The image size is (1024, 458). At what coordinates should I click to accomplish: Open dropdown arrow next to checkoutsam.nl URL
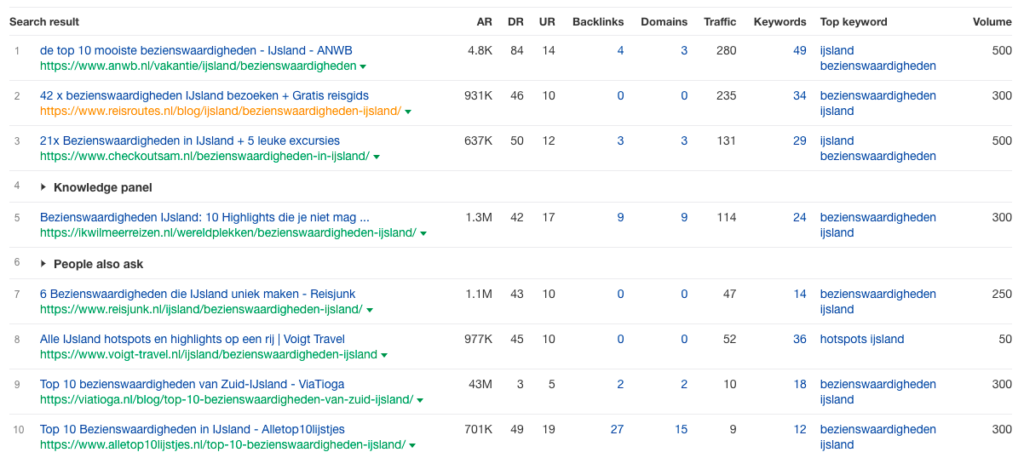(377, 157)
